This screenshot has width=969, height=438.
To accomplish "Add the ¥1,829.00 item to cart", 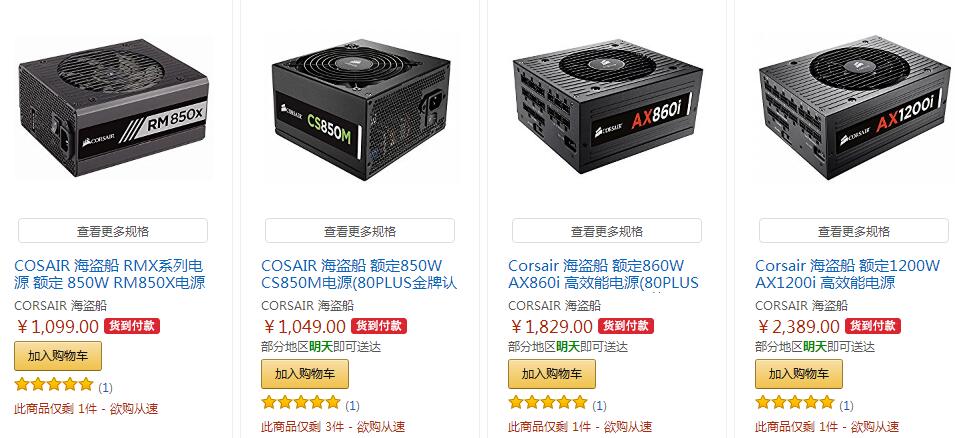I will (552, 374).
